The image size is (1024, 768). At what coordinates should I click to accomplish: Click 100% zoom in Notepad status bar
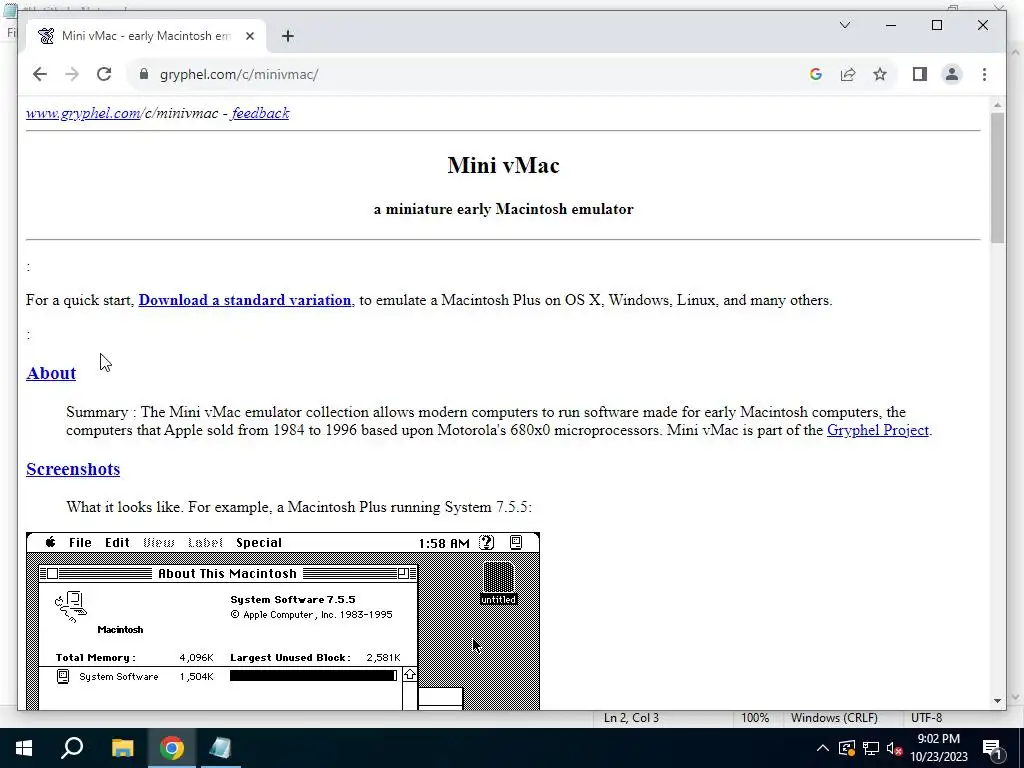tap(755, 718)
